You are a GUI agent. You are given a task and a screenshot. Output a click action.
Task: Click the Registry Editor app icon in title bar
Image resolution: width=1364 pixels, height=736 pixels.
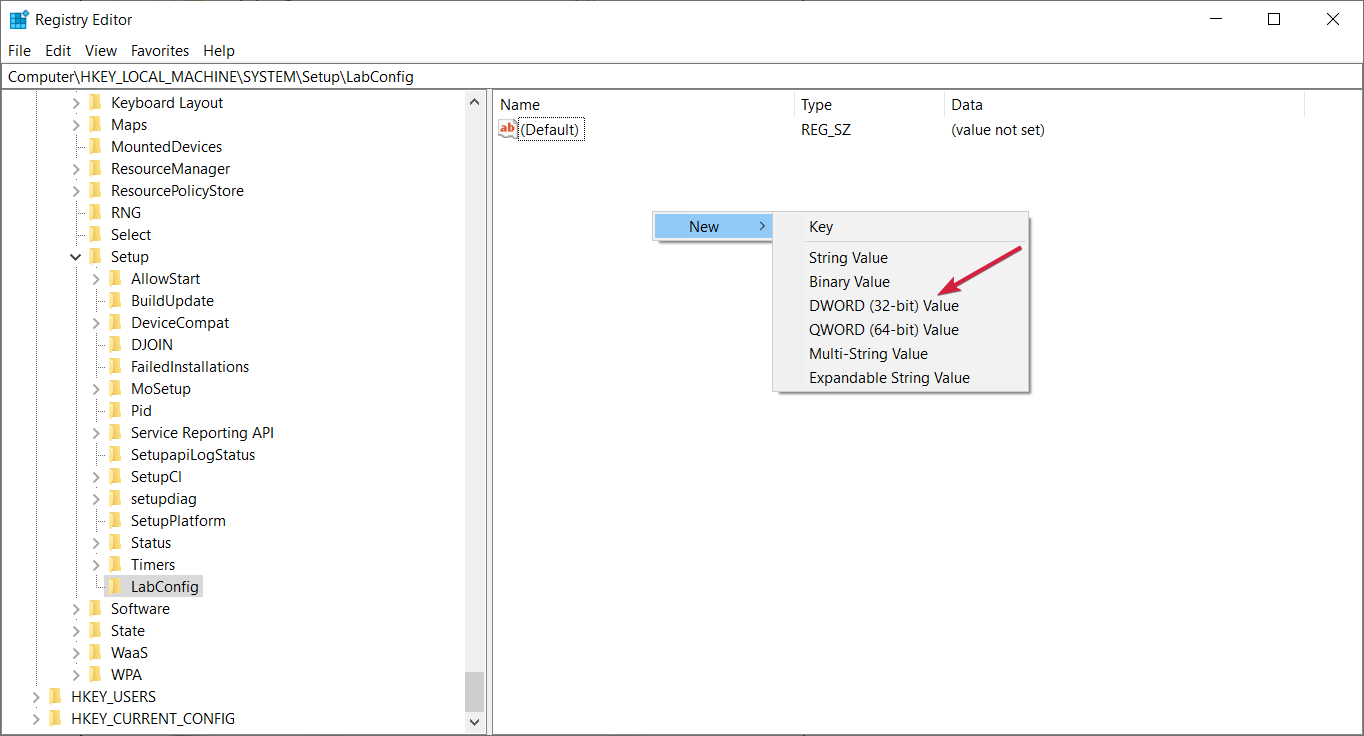coord(19,19)
